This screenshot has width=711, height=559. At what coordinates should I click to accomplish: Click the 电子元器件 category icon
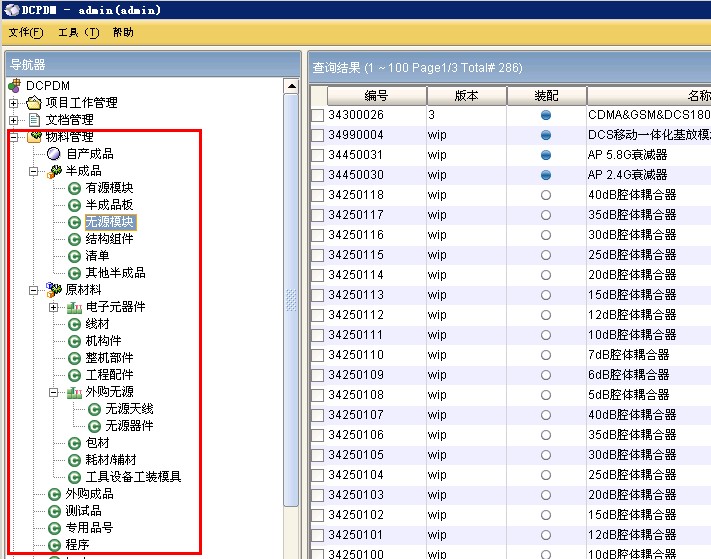coord(74,307)
